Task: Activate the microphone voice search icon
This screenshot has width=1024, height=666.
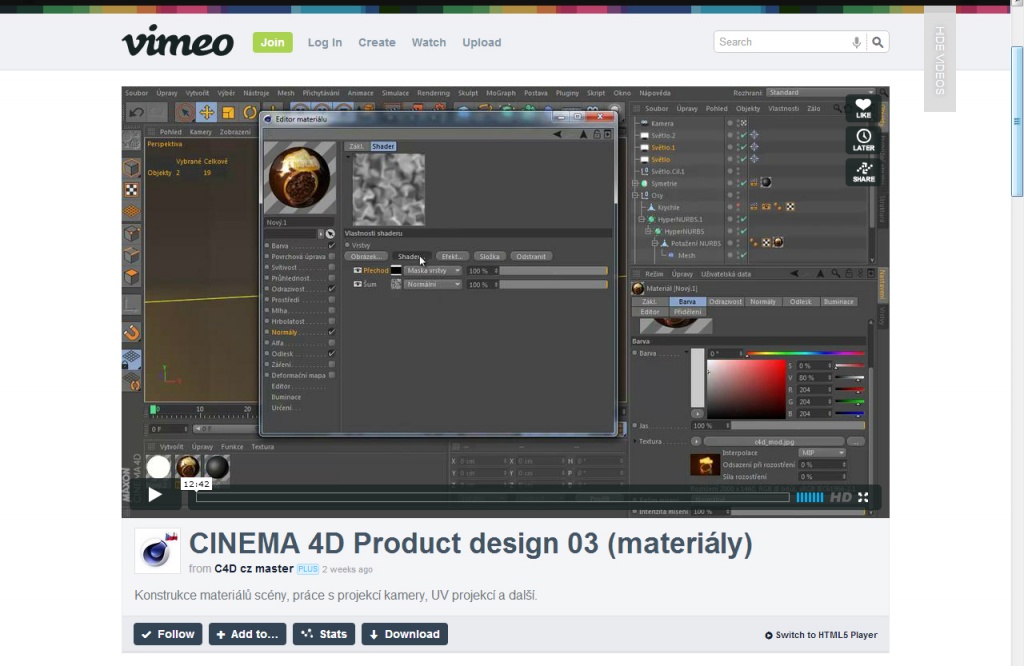Action: pos(856,42)
